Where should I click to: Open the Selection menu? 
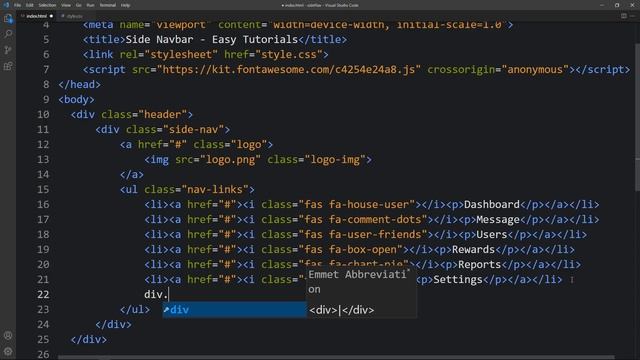click(x=47, y=5)
